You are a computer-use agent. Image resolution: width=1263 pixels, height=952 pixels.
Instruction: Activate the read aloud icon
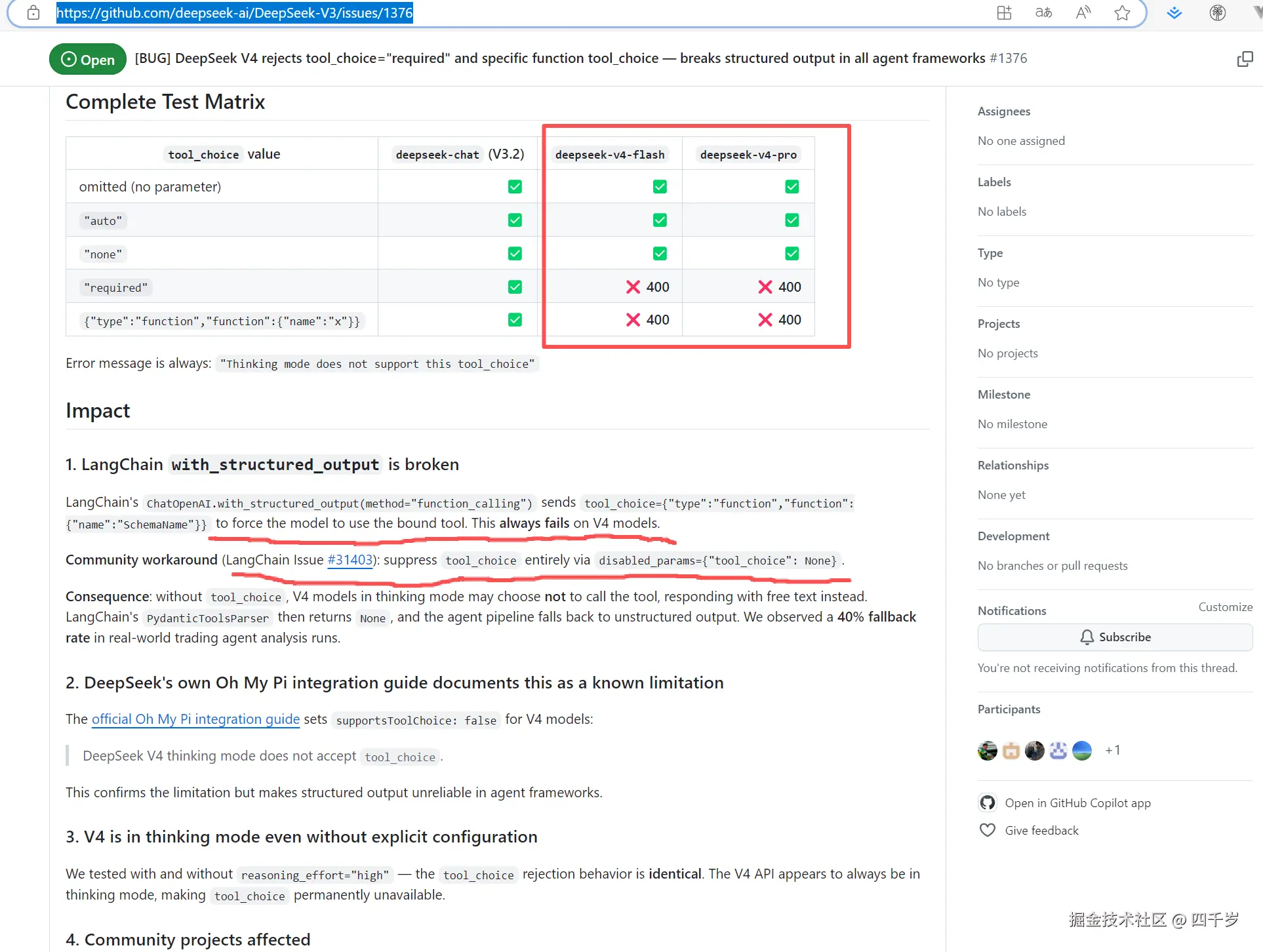(1083, 12)
